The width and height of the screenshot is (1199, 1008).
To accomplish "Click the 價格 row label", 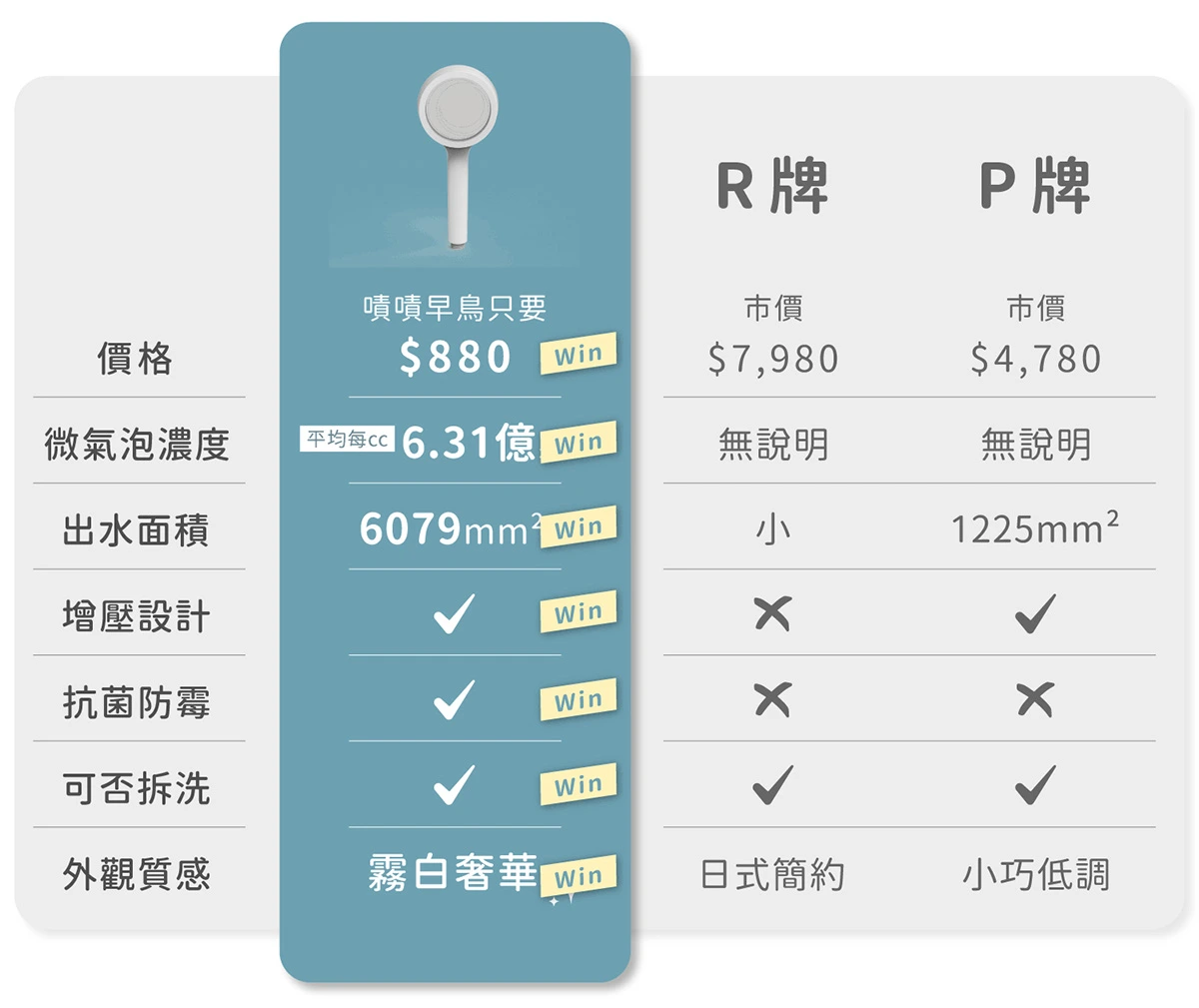I will click(135, 358).
